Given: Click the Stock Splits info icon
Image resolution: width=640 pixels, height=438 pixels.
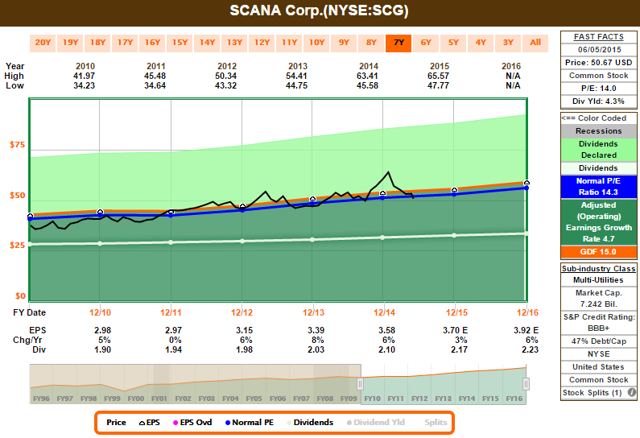Looking at the screenshot, I should 631,392.
